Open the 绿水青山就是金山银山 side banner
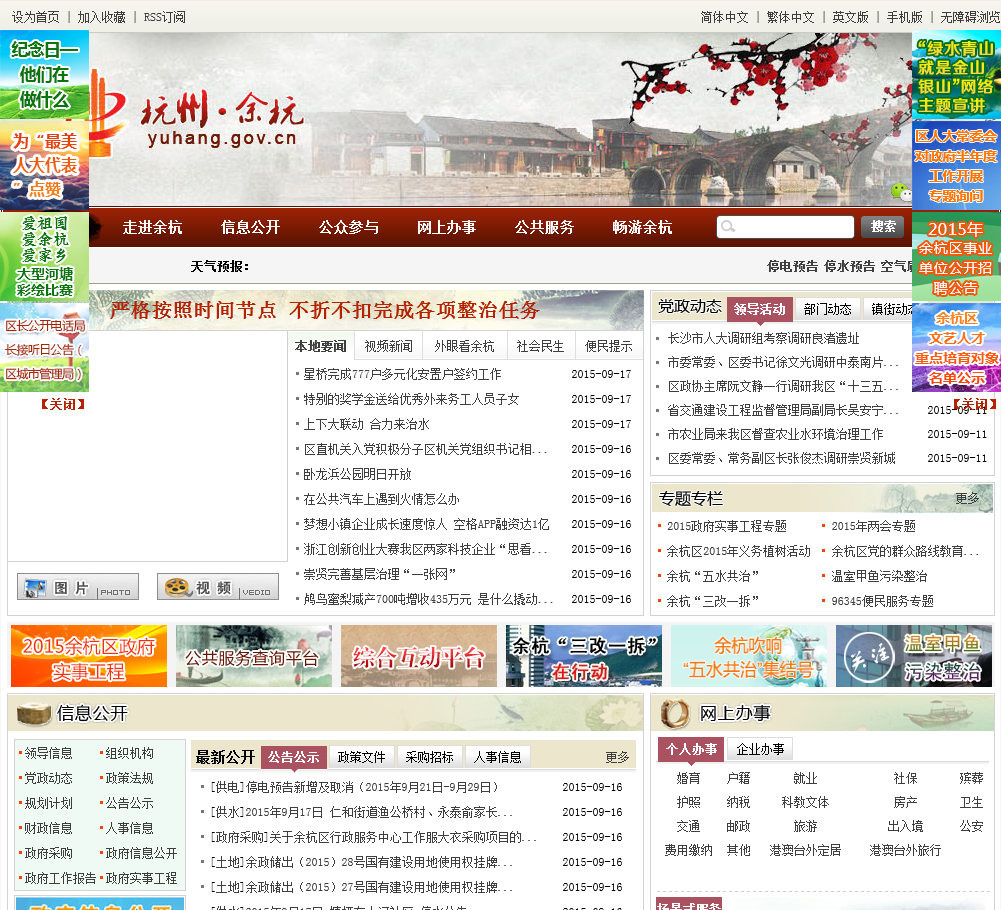This screenshot has height=910, width=1001. click(x=956, y=75)
